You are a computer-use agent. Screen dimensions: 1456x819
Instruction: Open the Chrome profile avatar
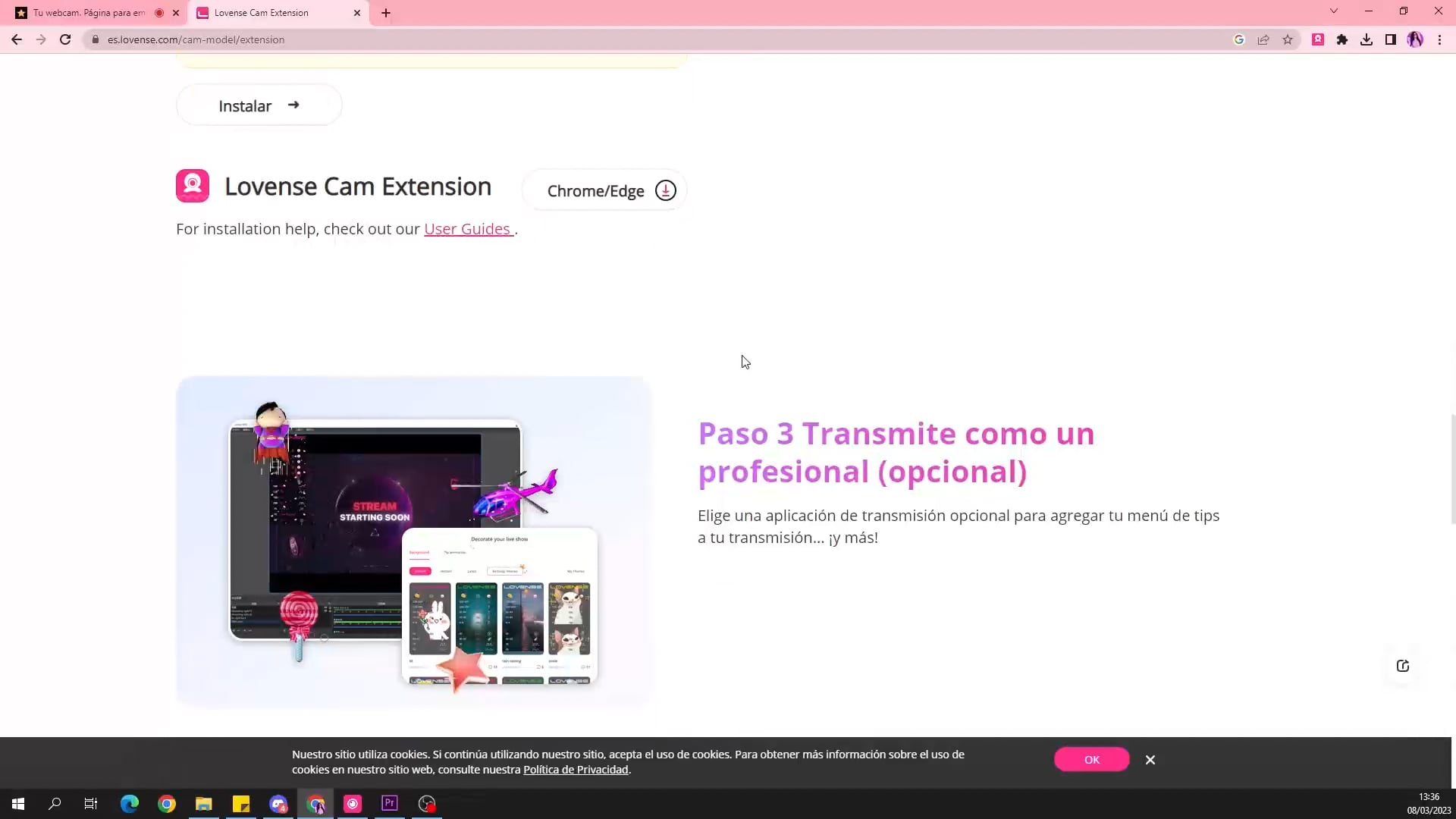(1415, 39)
